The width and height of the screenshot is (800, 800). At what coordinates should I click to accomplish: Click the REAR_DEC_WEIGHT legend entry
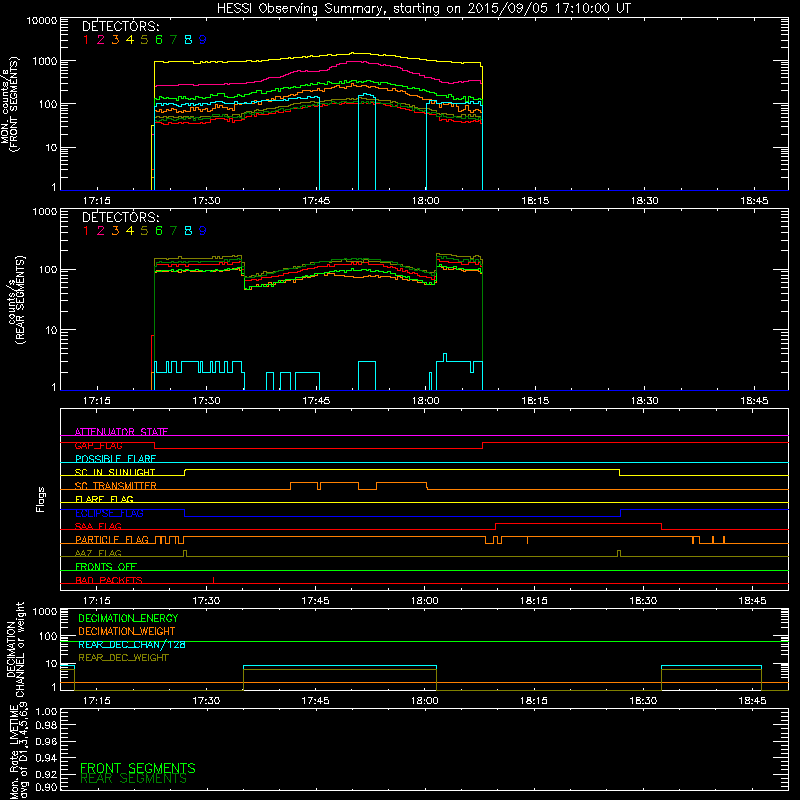click(x=123, y=658)
